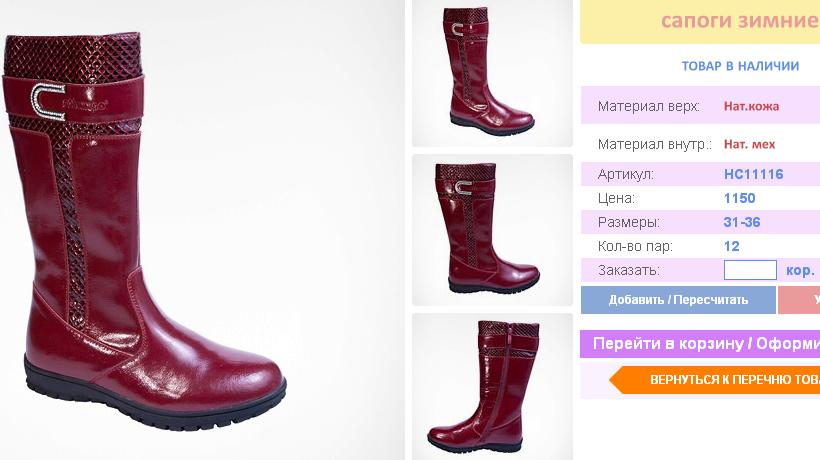Click the article number HC11116
The height and width of the screenshot is (460, 820).
pos(754,174)
